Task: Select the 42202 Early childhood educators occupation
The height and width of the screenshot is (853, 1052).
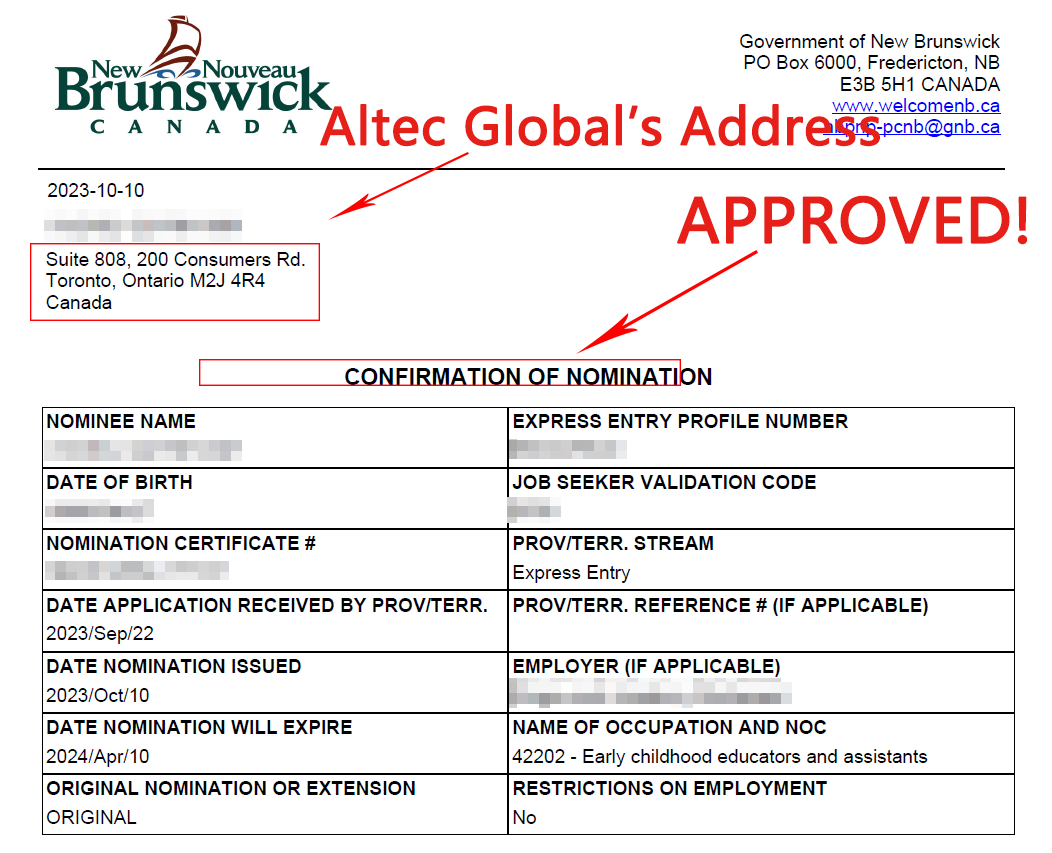Action: [719, 756]
